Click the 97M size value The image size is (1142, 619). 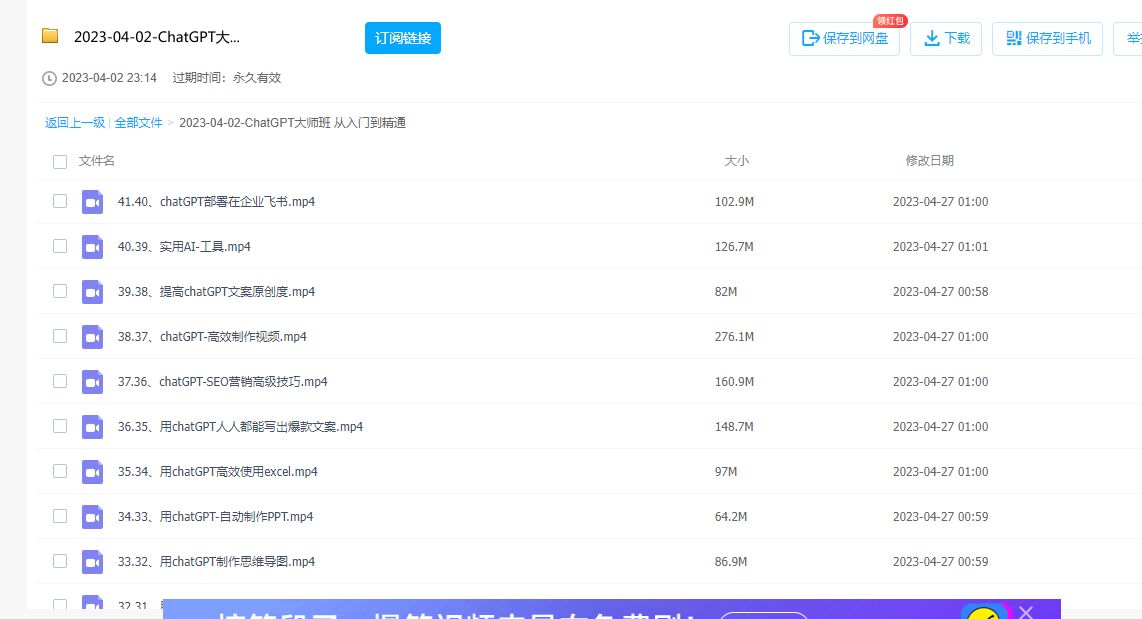pyautogui.click(x=725, y=472)
